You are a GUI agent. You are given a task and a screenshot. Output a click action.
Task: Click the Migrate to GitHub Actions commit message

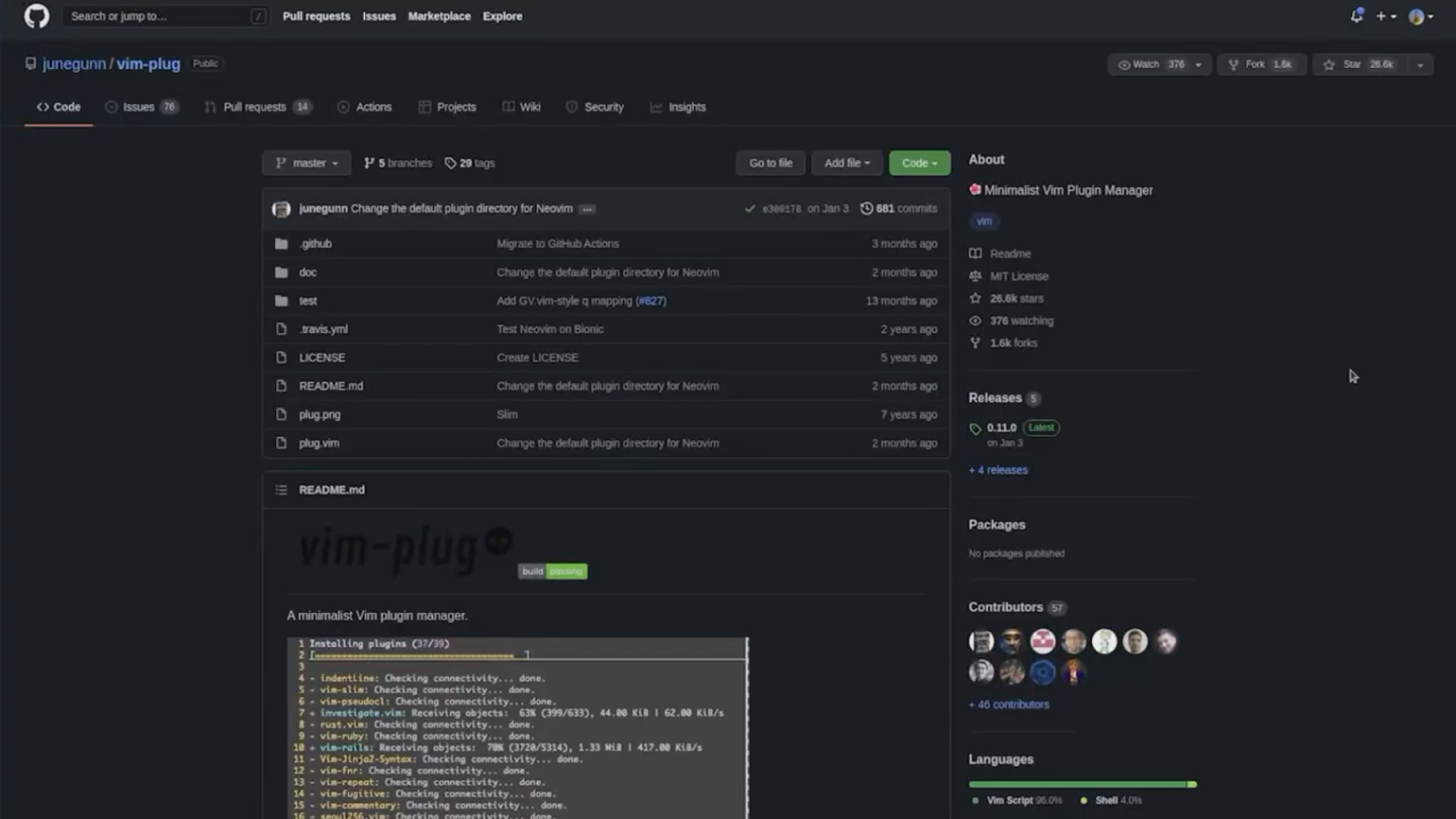pyautogui.click(x=558, y=243)
